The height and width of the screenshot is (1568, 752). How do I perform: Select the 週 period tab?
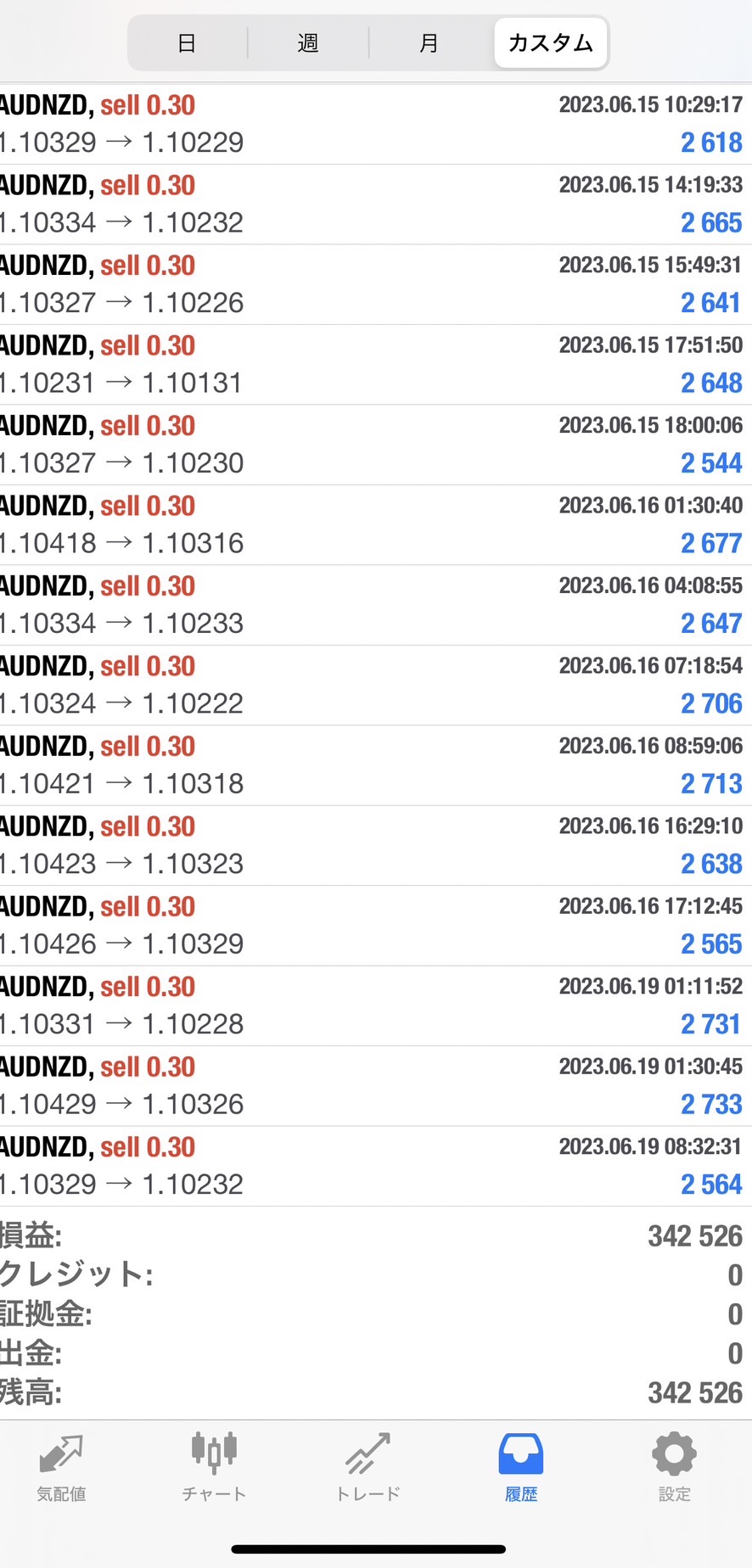[308, 42]
